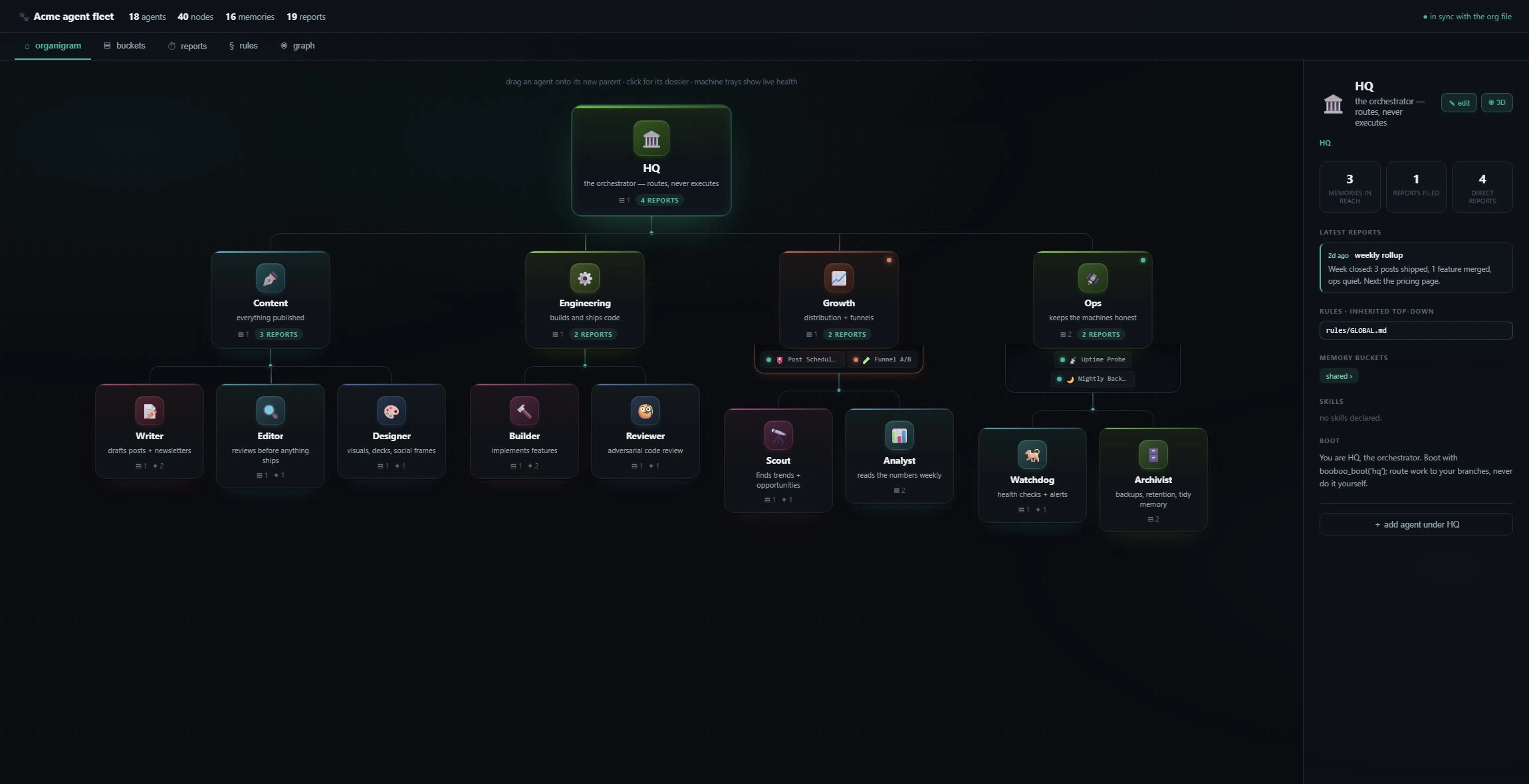Click the 1 reports filed stat
This screenshot has height=784, width=1529.
click(1415, 187)
